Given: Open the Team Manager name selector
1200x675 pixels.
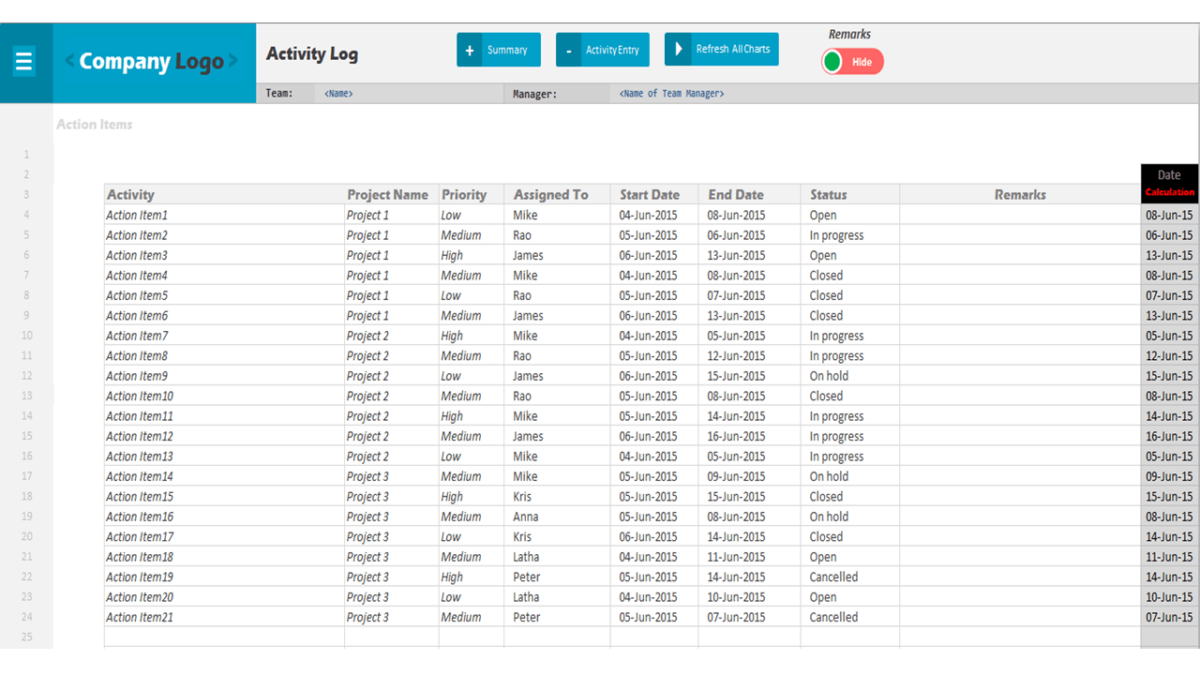Looking at the screenshot, I should [668, 93].
